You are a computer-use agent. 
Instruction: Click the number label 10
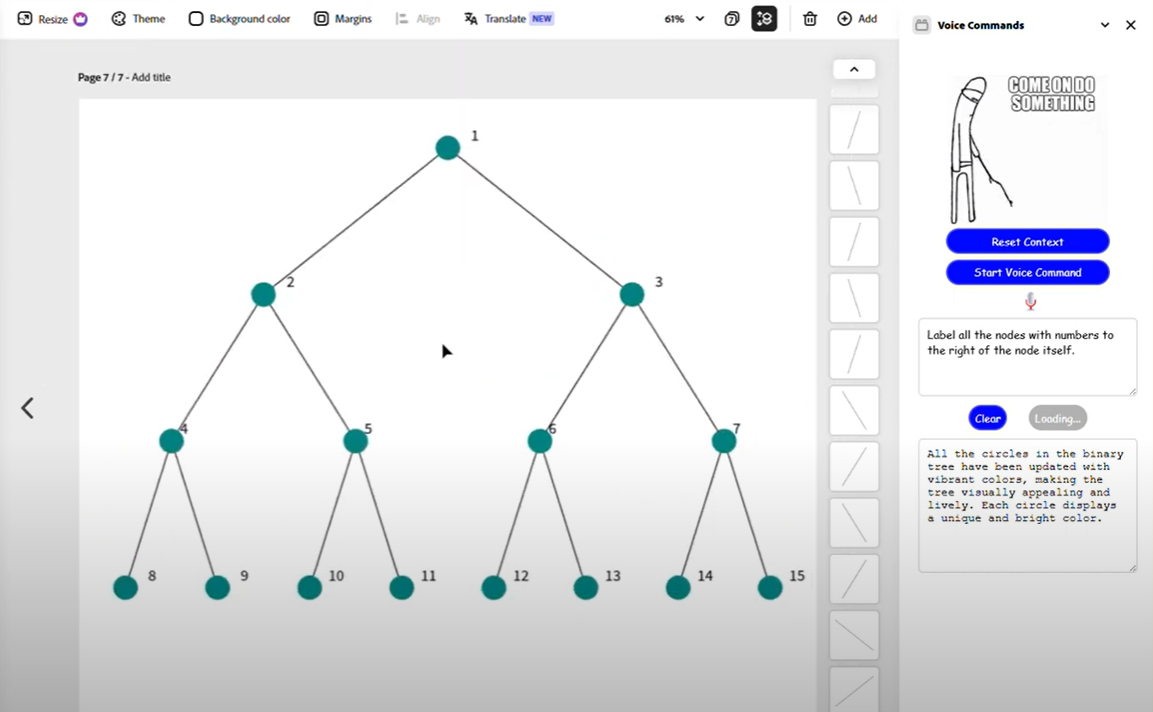click(336, 576)
